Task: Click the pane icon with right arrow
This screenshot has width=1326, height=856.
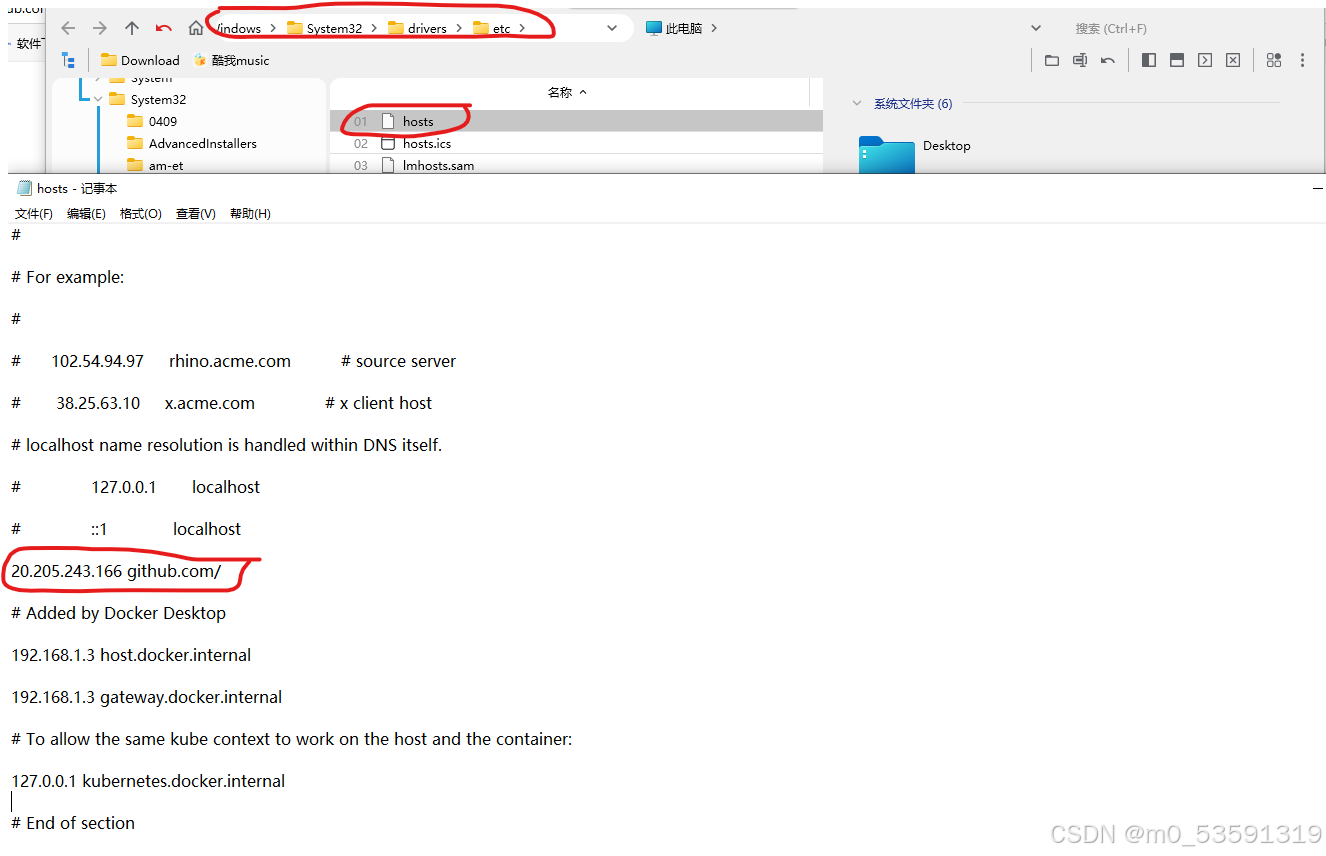Action: point(1205,60)
